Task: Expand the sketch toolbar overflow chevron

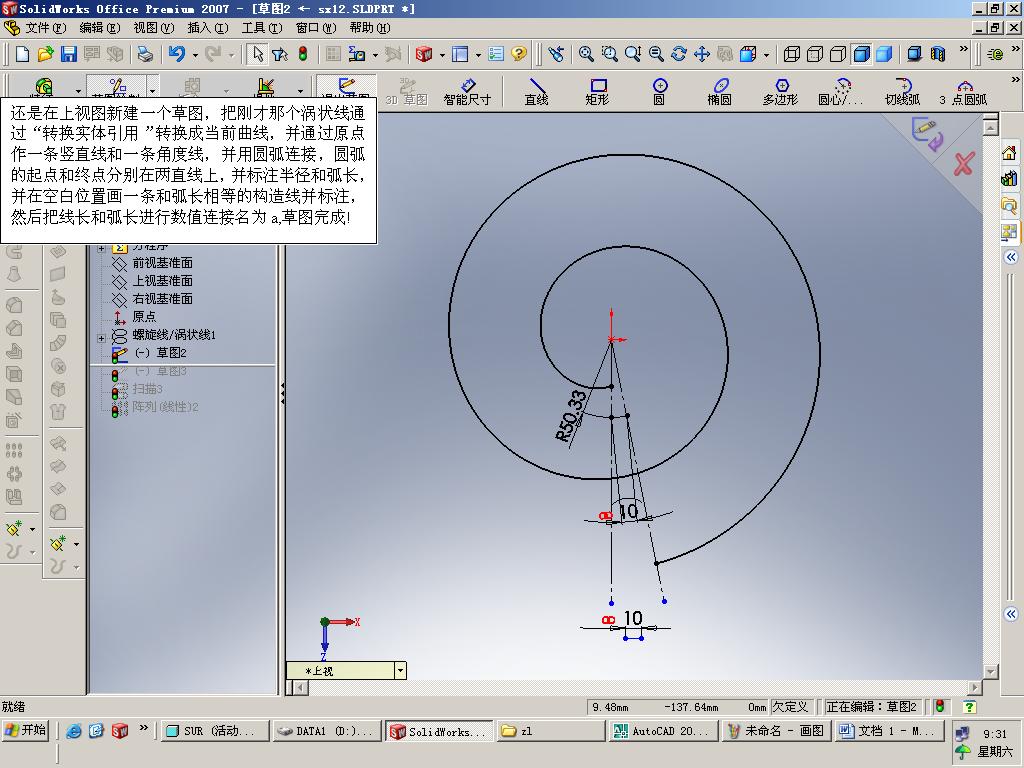Action: click(x=1016, y=80)
